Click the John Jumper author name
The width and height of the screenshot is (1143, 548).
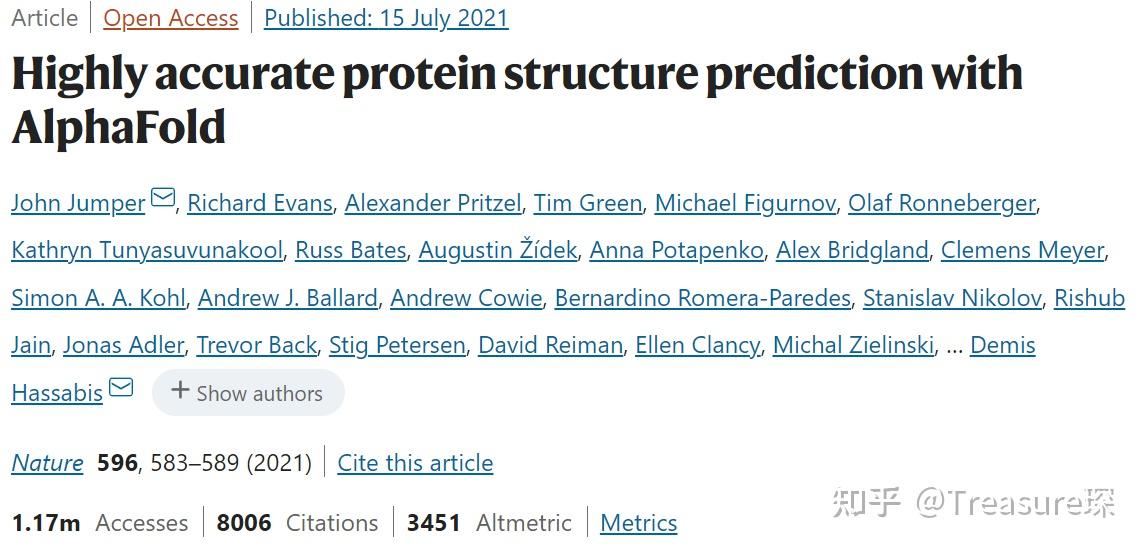point(78,203)
